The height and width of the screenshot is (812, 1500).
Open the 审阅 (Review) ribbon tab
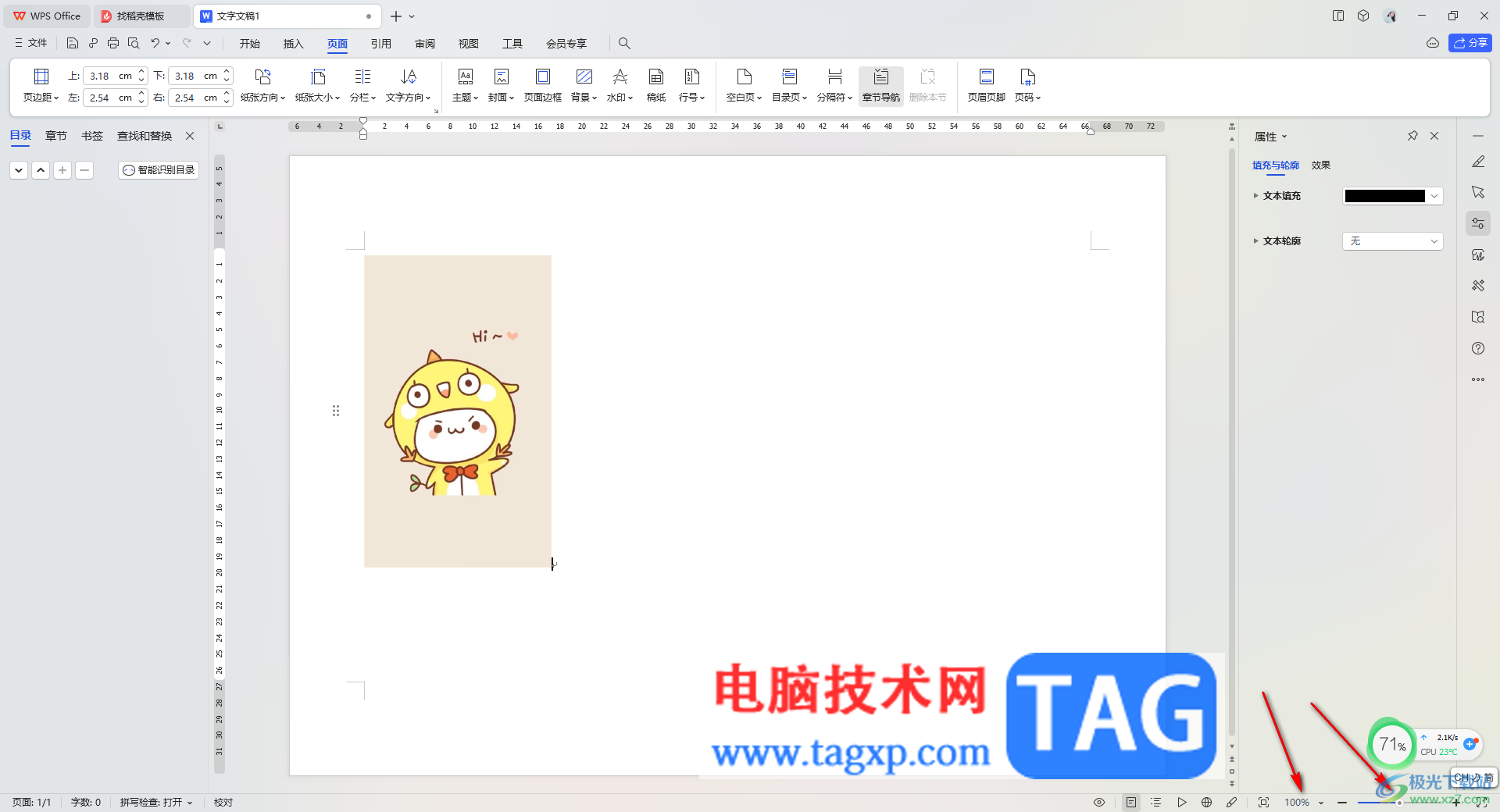[x=425, y=44]
